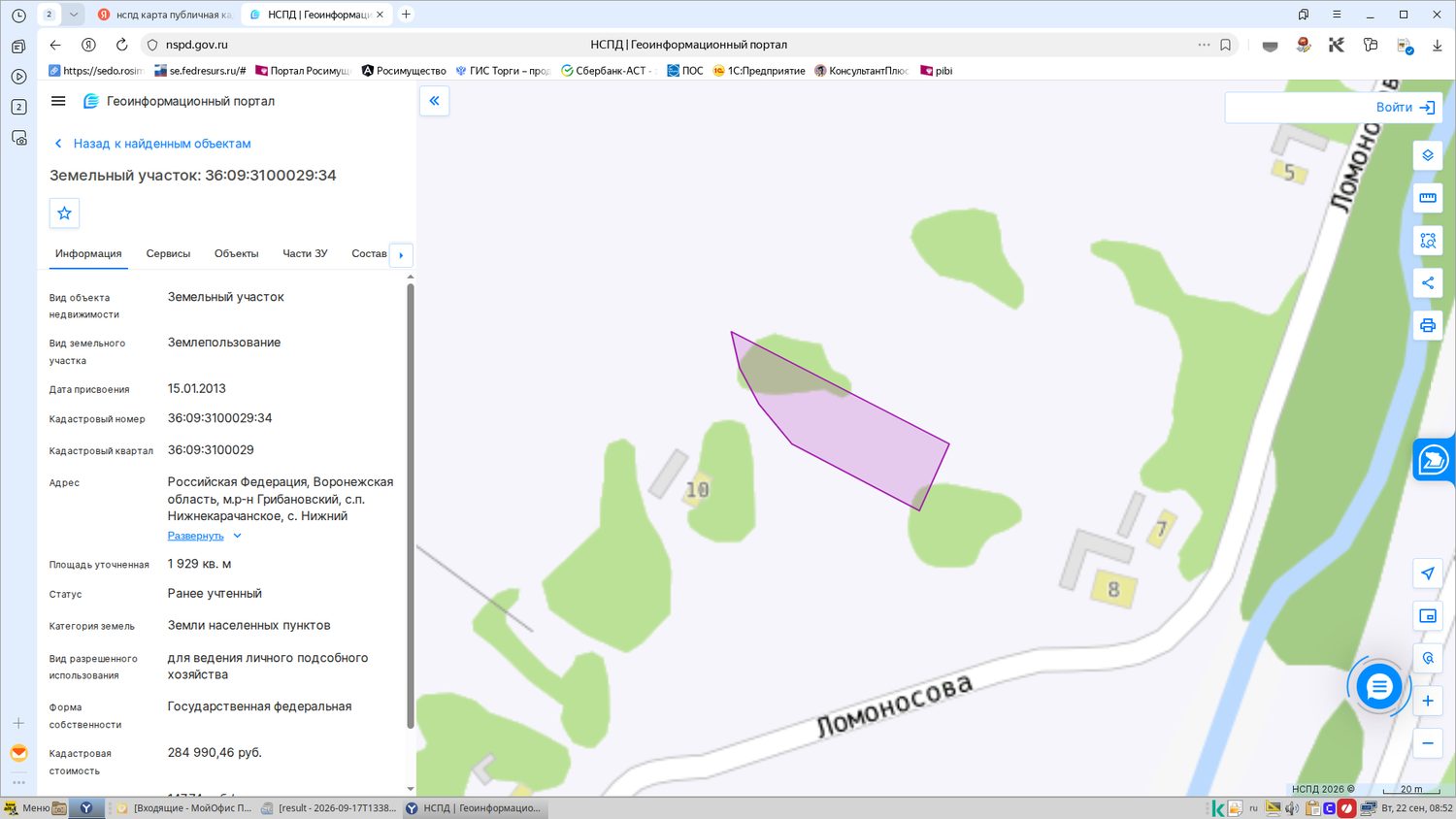Open a new browser tab
Screen dimensions: 1456x819
click(x=406, y=15)
